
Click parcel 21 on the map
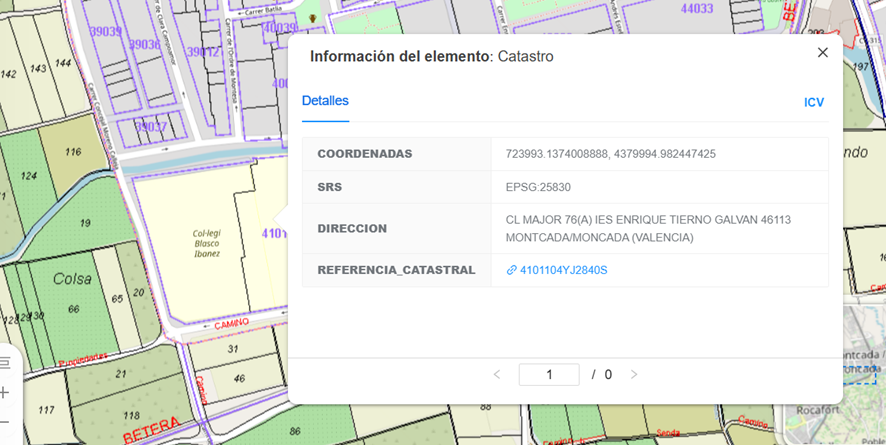pos(121,374)
